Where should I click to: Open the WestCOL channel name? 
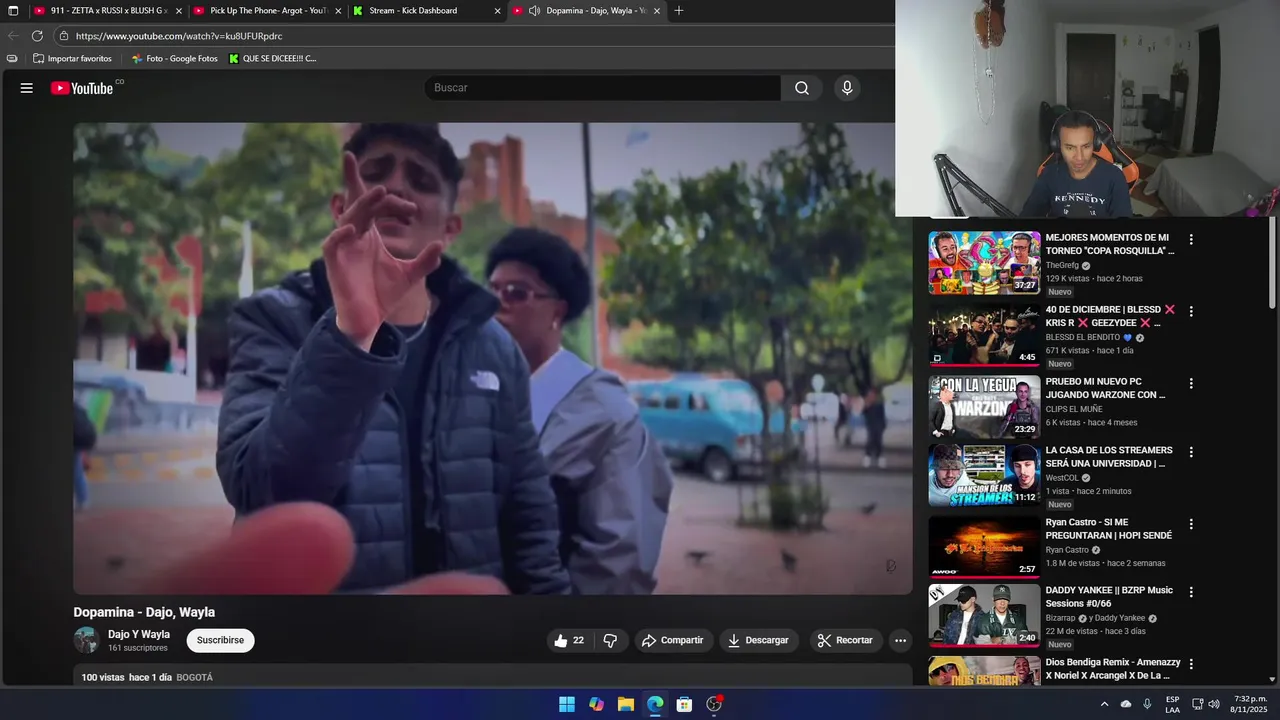click(x=1062, y=478)
